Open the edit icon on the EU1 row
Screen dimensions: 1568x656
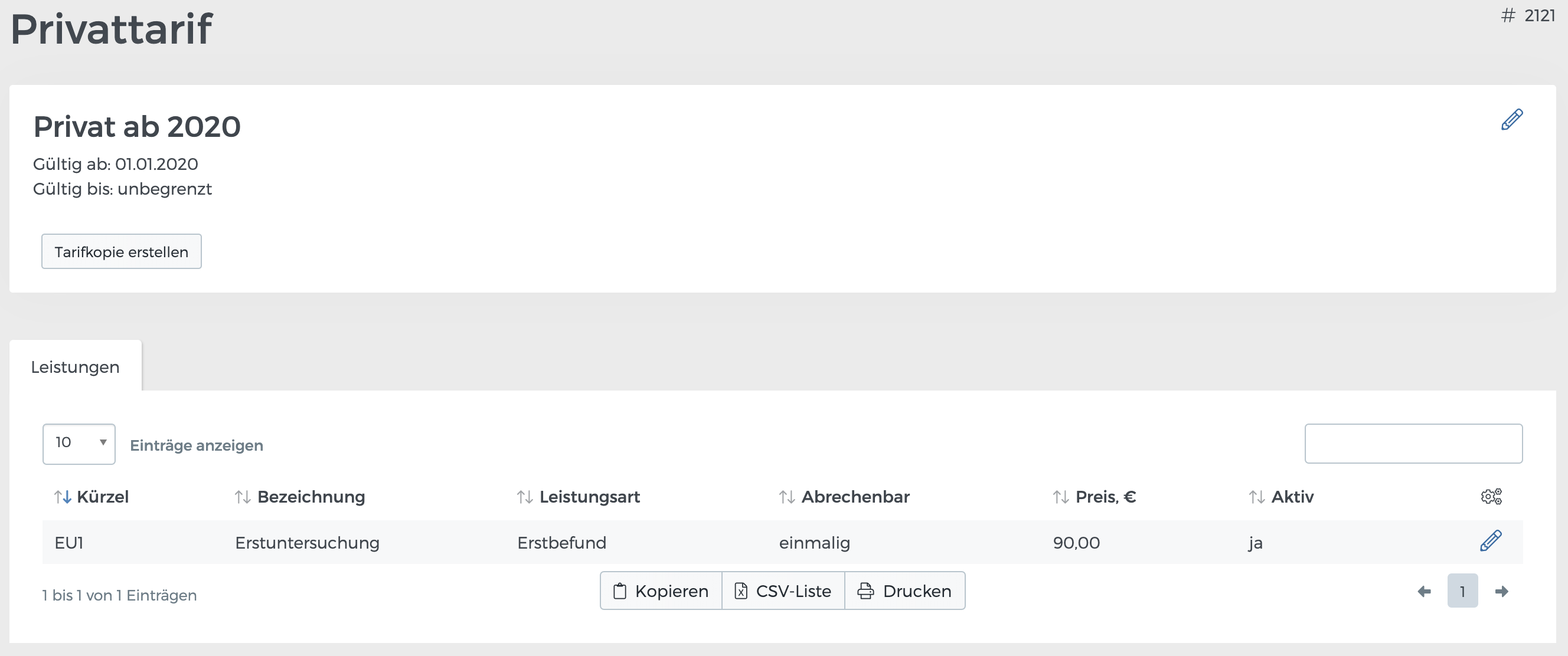click(1491, 540)
